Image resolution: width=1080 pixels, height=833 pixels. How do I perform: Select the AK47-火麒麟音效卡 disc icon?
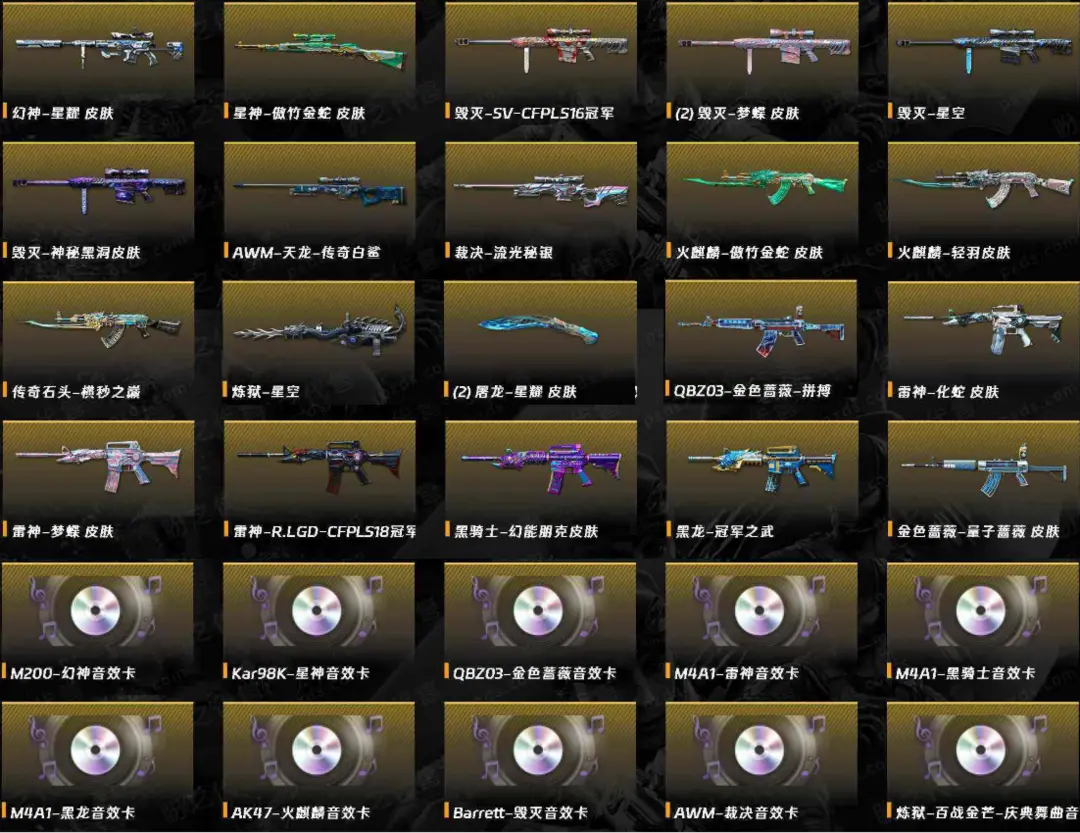(317, 750)
